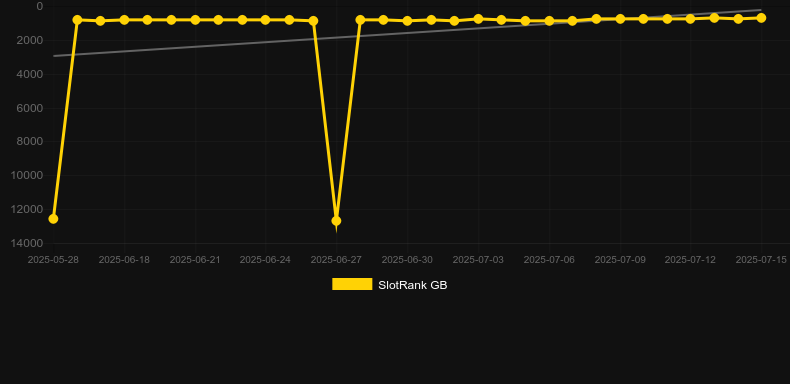This screenshot has height=384, width=790.
Task: Select the data point just before the 2025-06-27 dip
Action: 313,21
